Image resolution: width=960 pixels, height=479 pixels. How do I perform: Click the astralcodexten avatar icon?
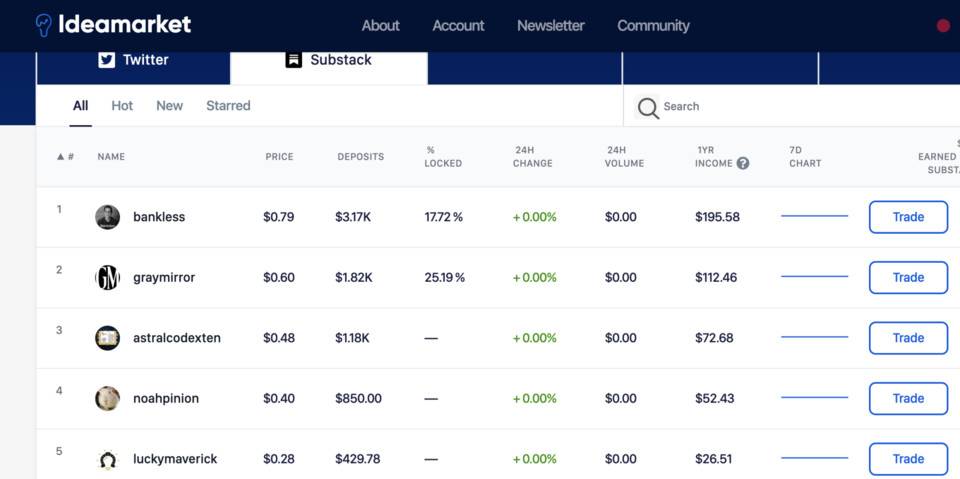tap(107, 338)
